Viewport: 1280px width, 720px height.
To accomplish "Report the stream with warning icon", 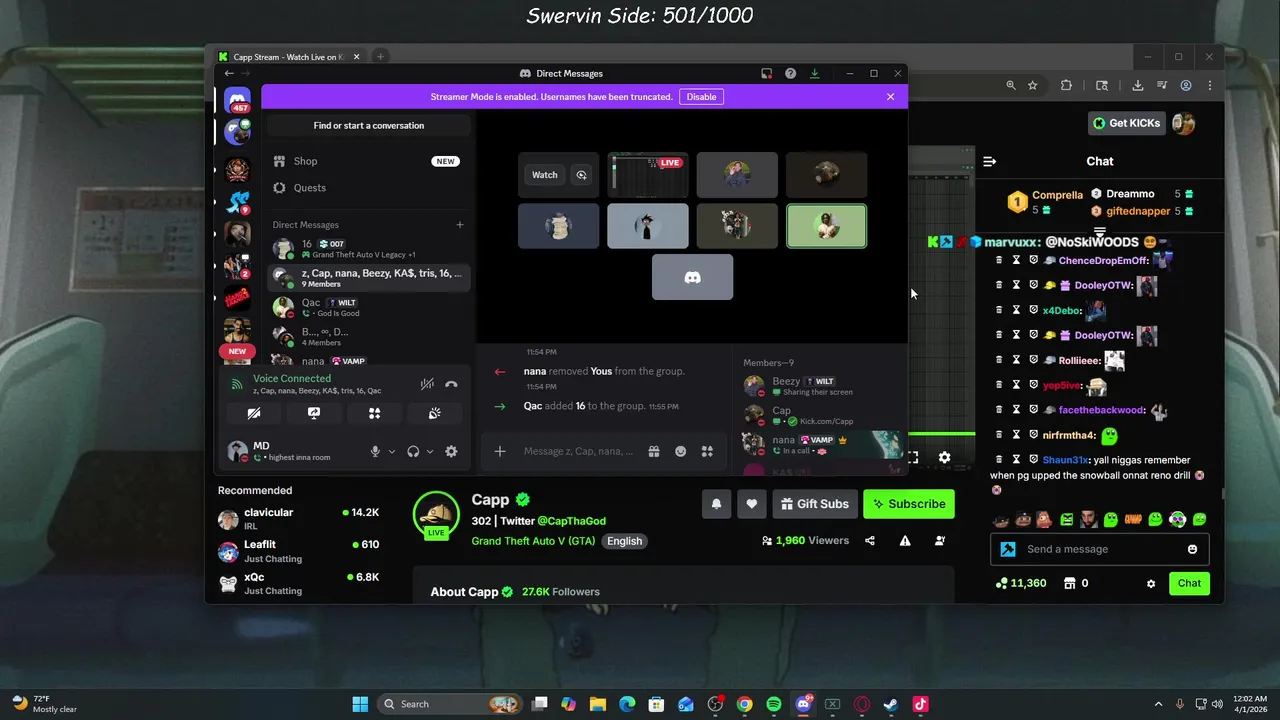I will click(x=905, y=541).
